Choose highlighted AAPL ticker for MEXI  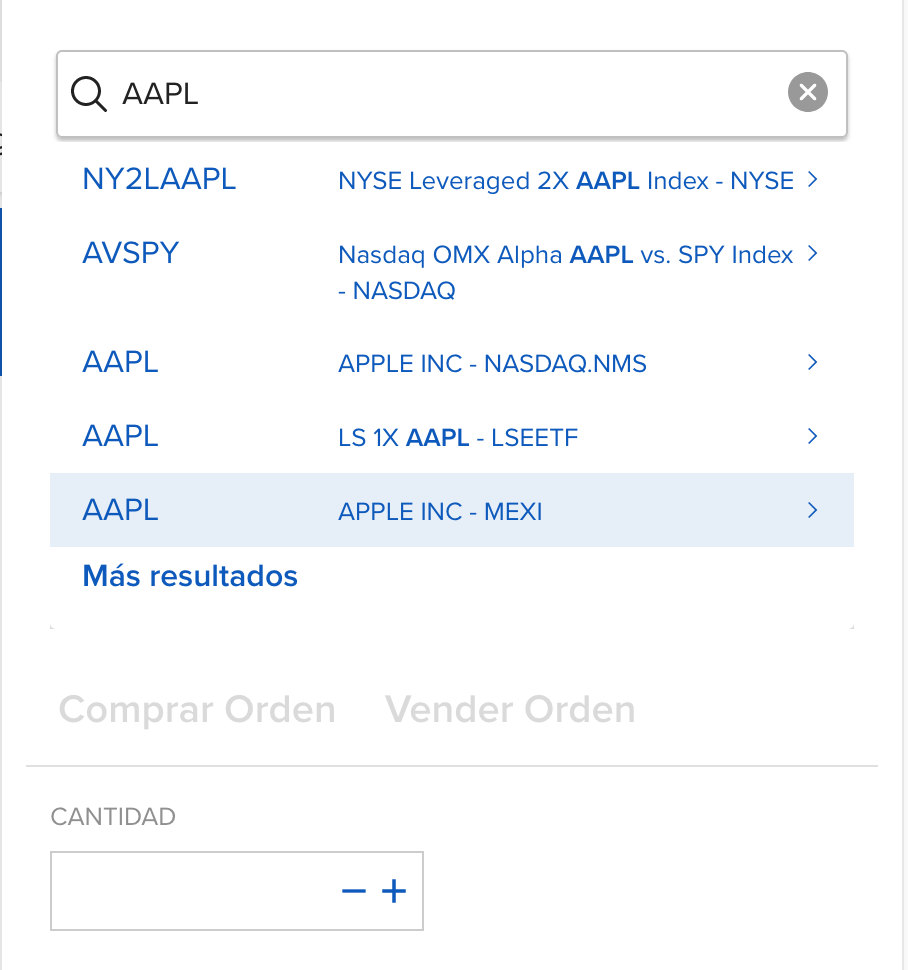[121, 510]
